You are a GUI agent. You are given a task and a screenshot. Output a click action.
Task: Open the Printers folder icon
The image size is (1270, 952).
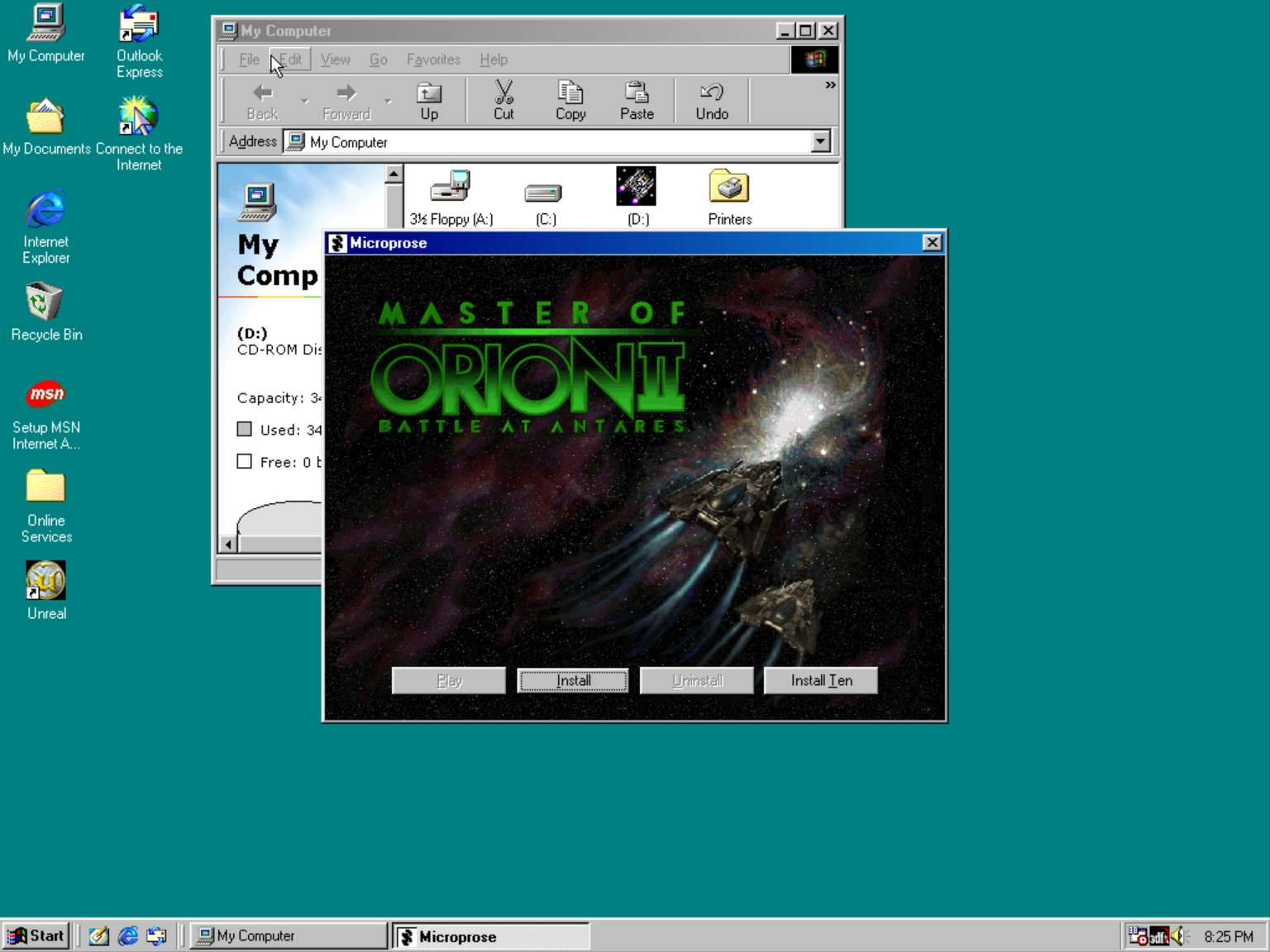[x=729, y=198]
